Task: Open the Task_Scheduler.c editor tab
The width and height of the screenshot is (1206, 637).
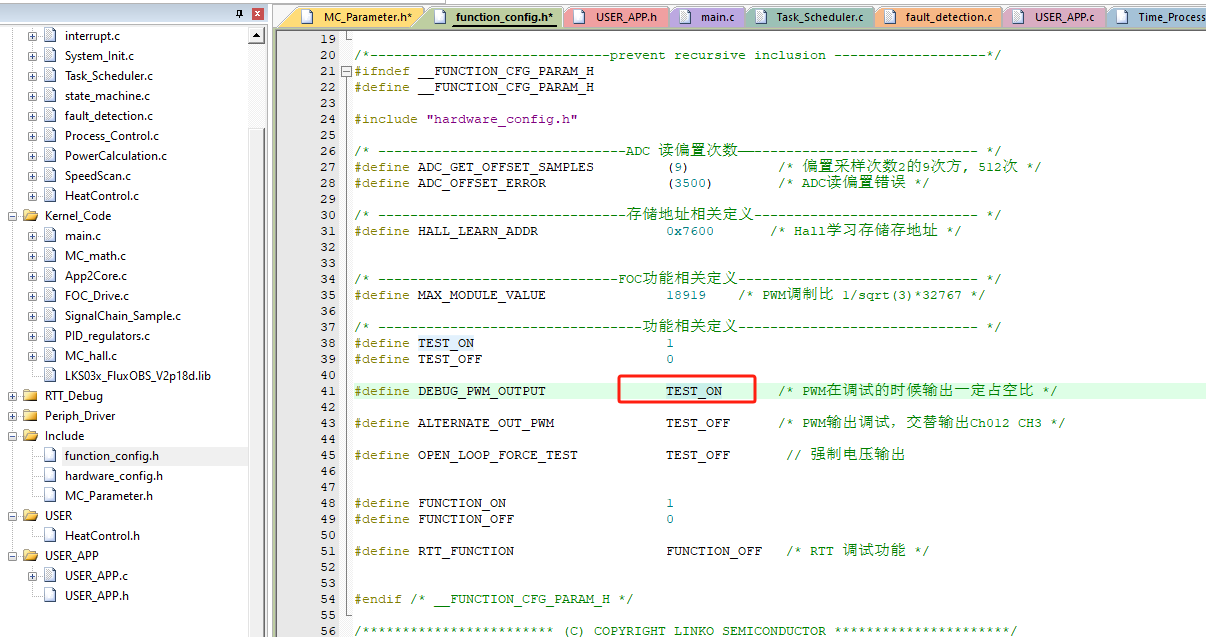Action: pyautogui.click(x=820, y=17)
